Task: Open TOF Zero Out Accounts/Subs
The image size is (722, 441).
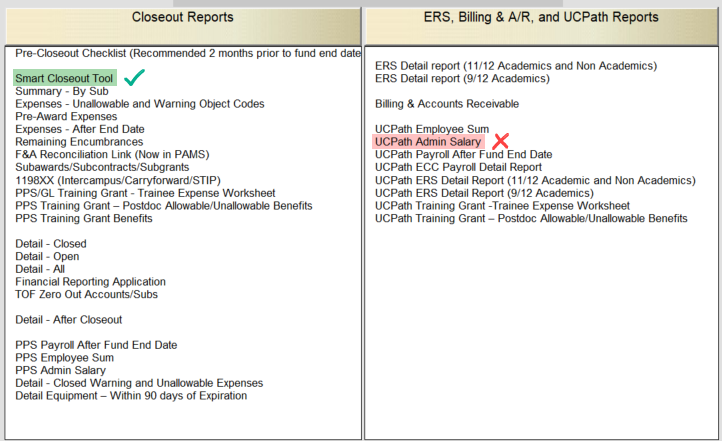Action: [86, 294]
